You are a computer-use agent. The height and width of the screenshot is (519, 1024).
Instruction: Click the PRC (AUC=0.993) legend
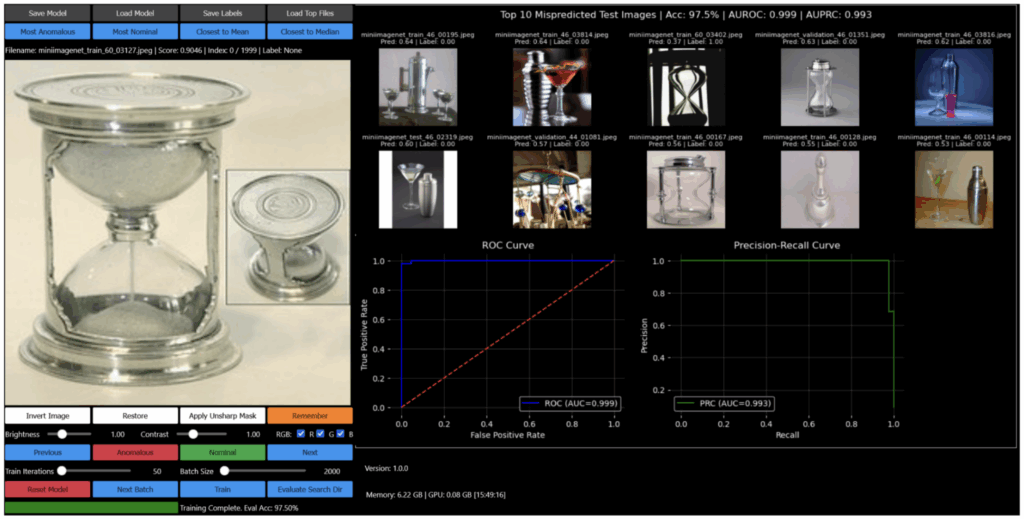point(724,403)
